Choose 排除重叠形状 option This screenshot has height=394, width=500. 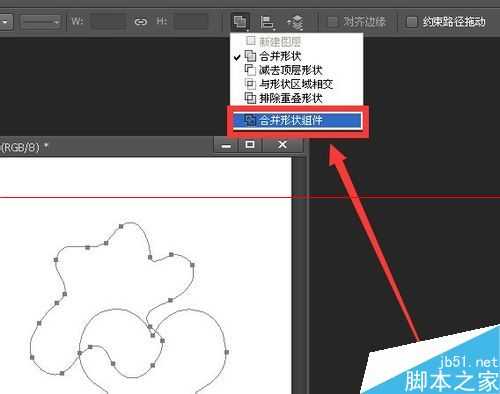pyautogui.click(x=297, y=98)
